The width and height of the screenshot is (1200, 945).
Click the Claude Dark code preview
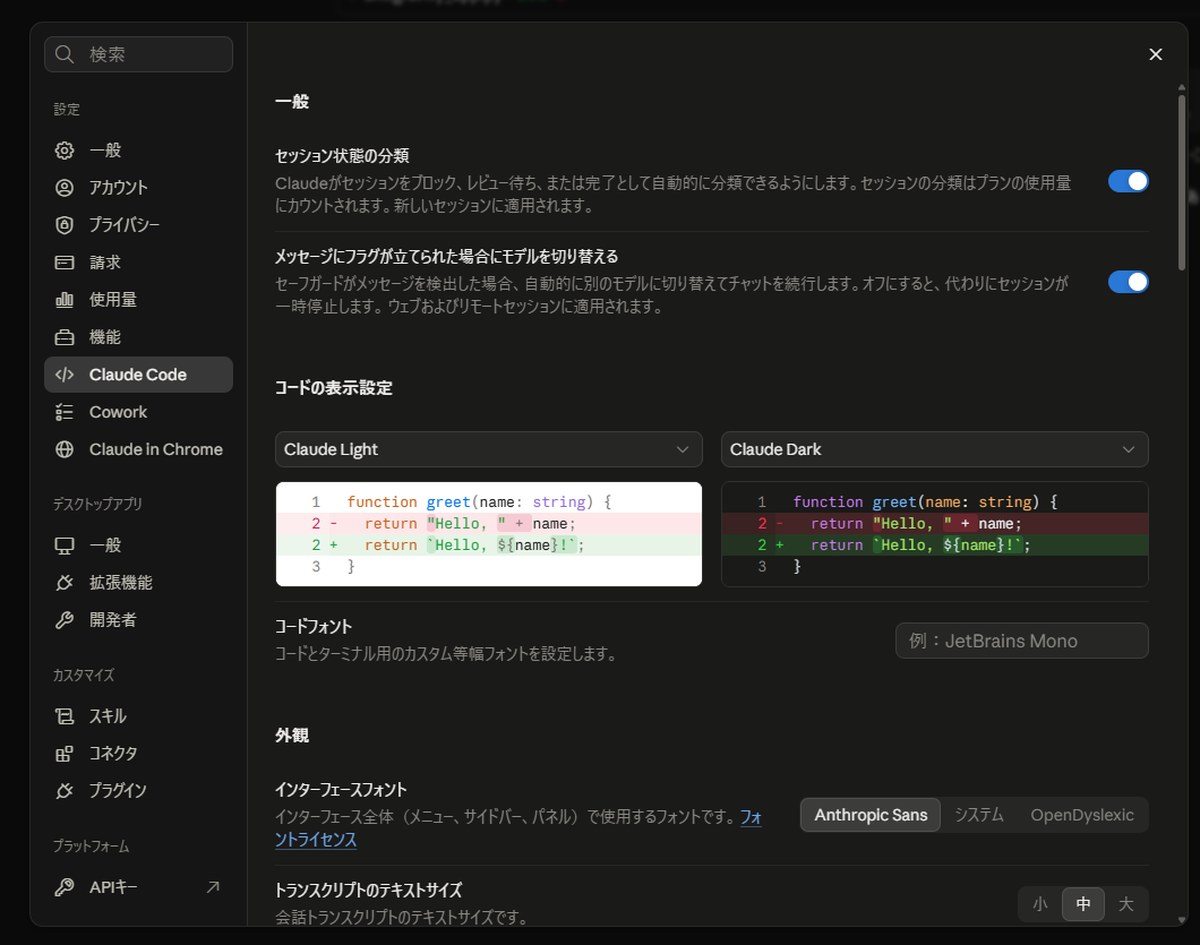pos(935,534)
